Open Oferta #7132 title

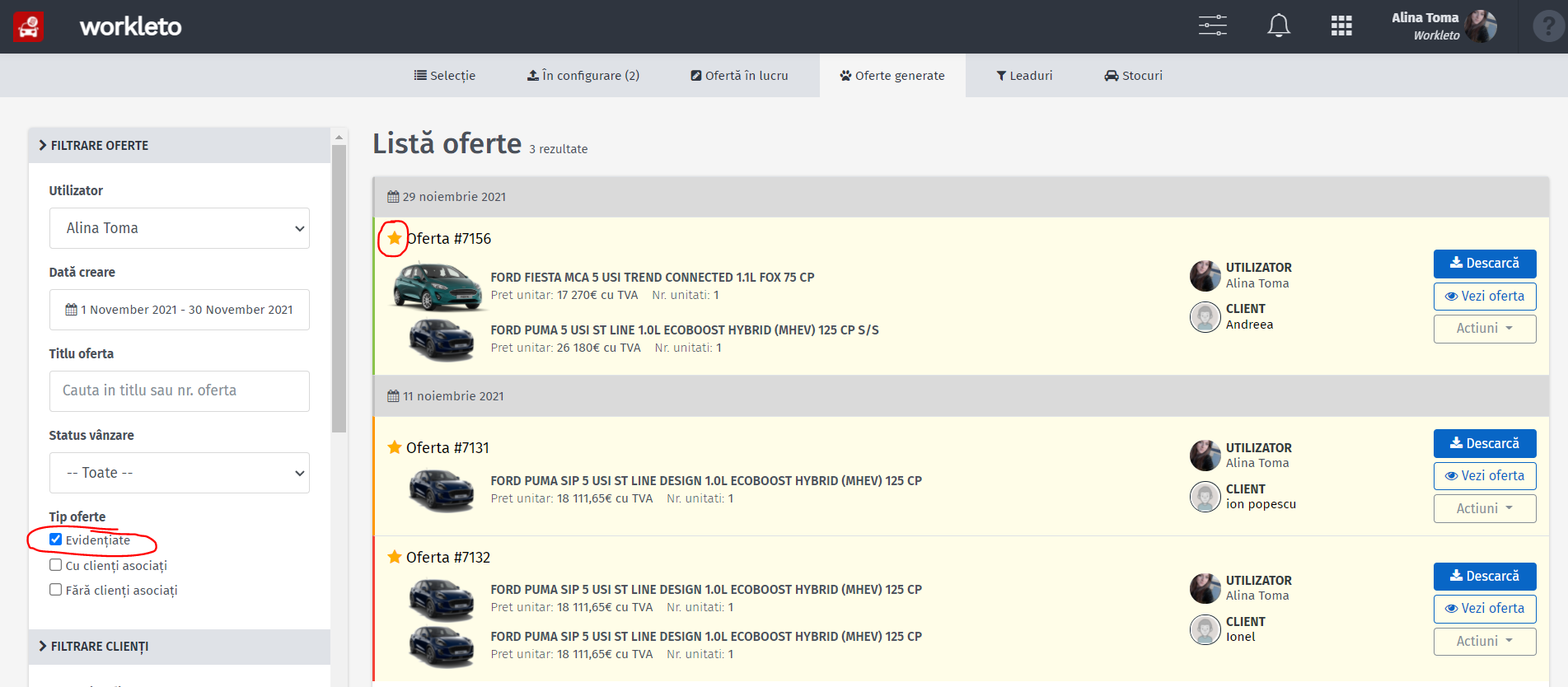(448, 558)
